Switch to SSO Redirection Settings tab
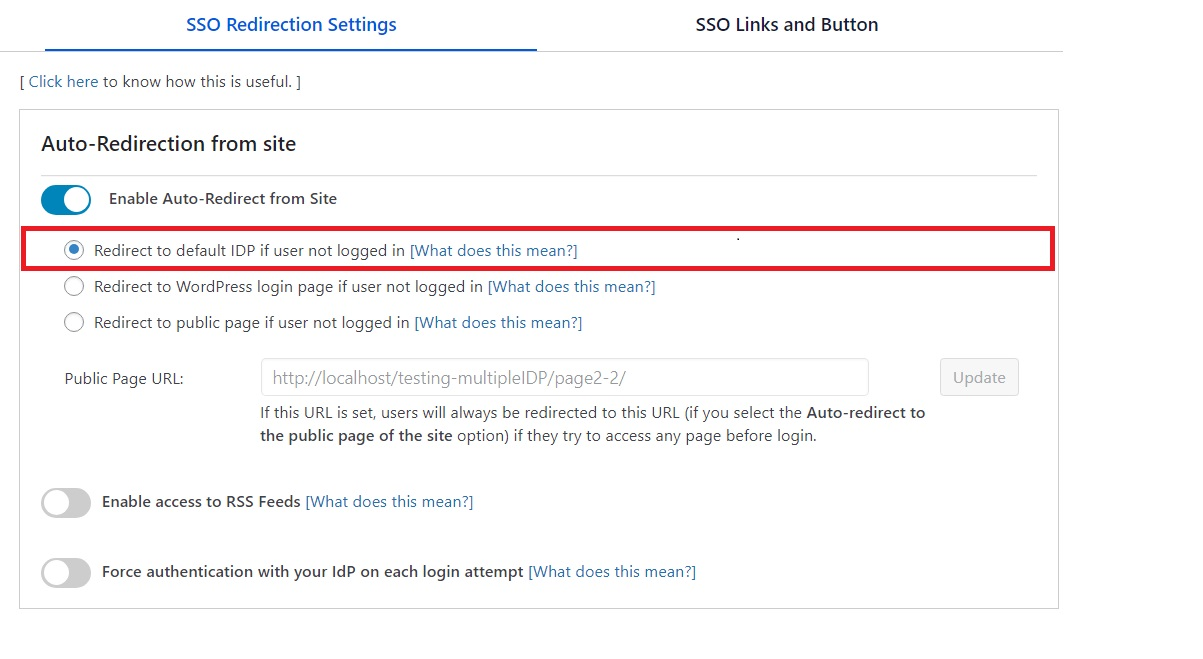Viewport: 1203px width, 659px height. 291,25
